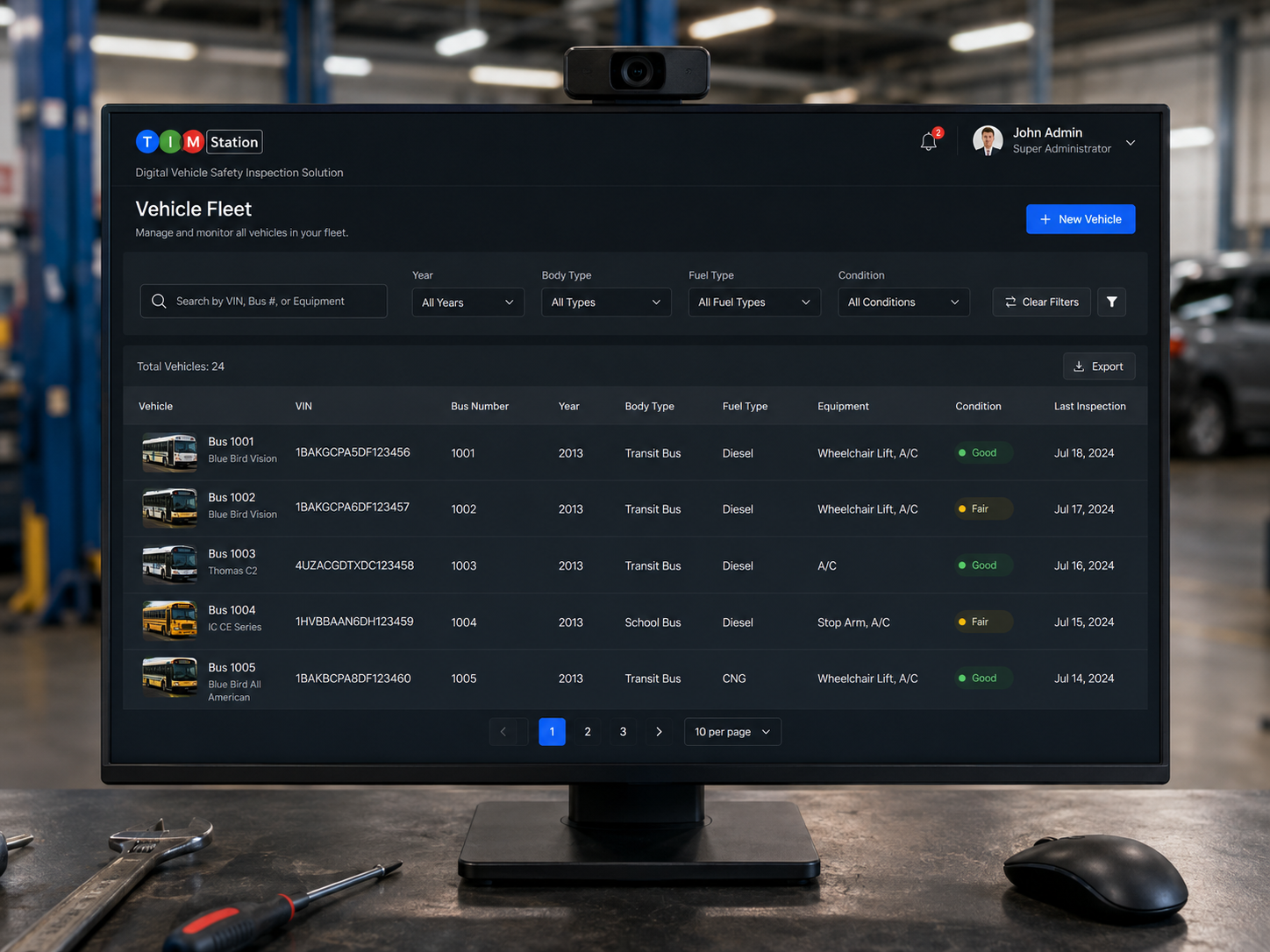Click the next page arrow
Screen dimensions: 1270x952
(659, 732)
